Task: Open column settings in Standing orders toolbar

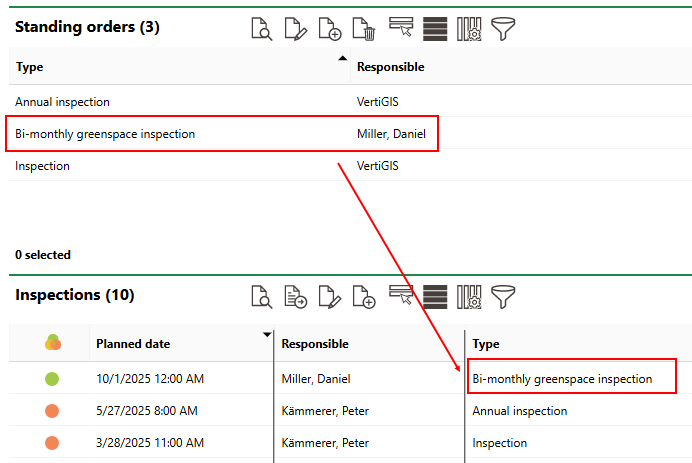Action: click(x=469, y=30)
